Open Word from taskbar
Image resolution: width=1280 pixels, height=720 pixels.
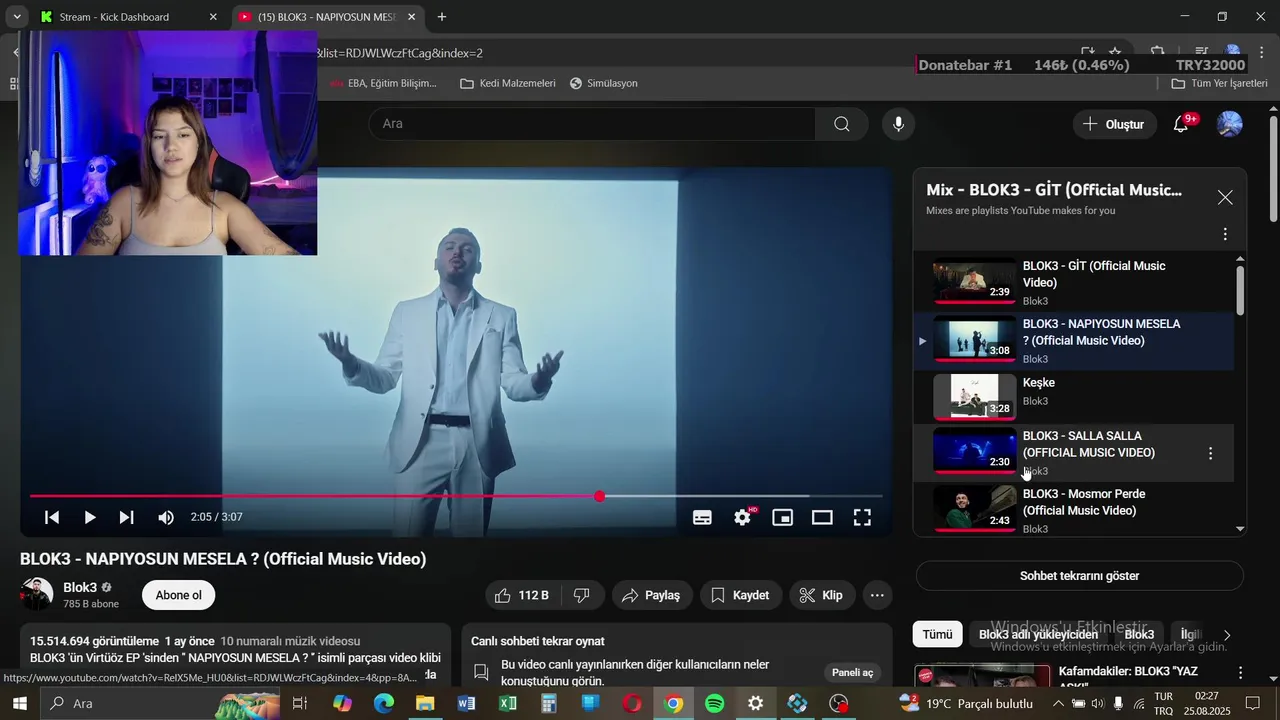[466, 704]
